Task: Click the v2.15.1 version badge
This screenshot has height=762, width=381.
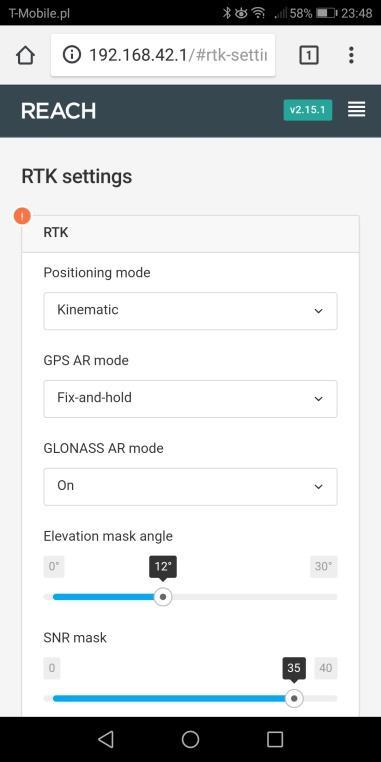Action: click(x=308, y=110)
